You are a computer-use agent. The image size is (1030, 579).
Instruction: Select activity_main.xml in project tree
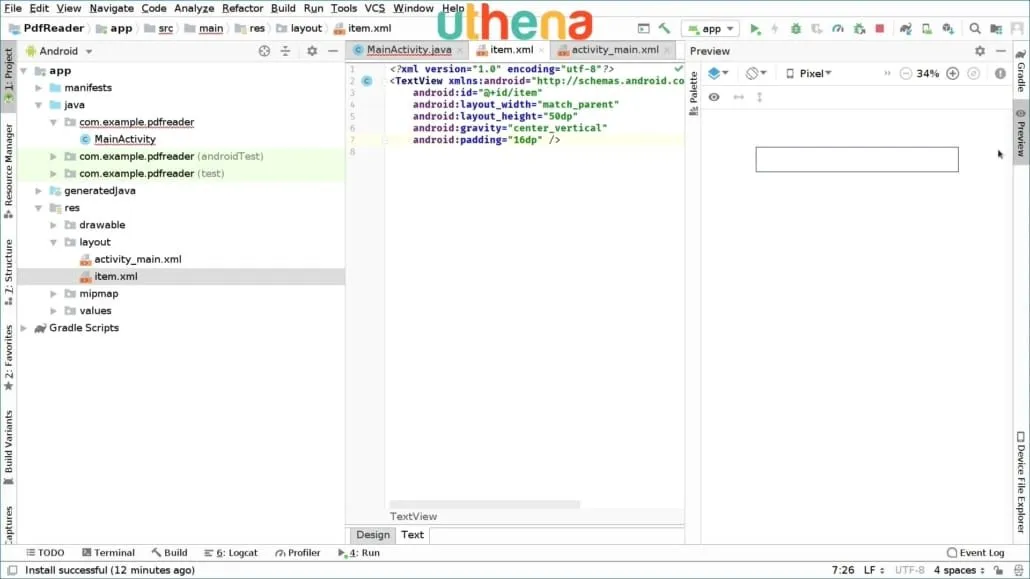tap(138, 260)
